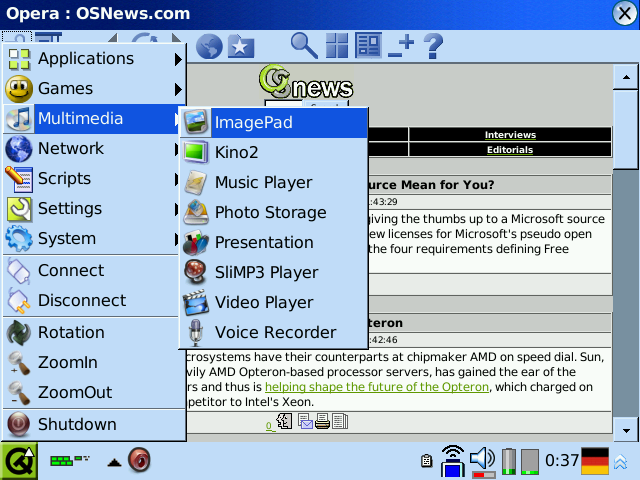Click the Voice Recorder microphone icon
The height and width of the screenshot is (480, 640).
(196, 333)
